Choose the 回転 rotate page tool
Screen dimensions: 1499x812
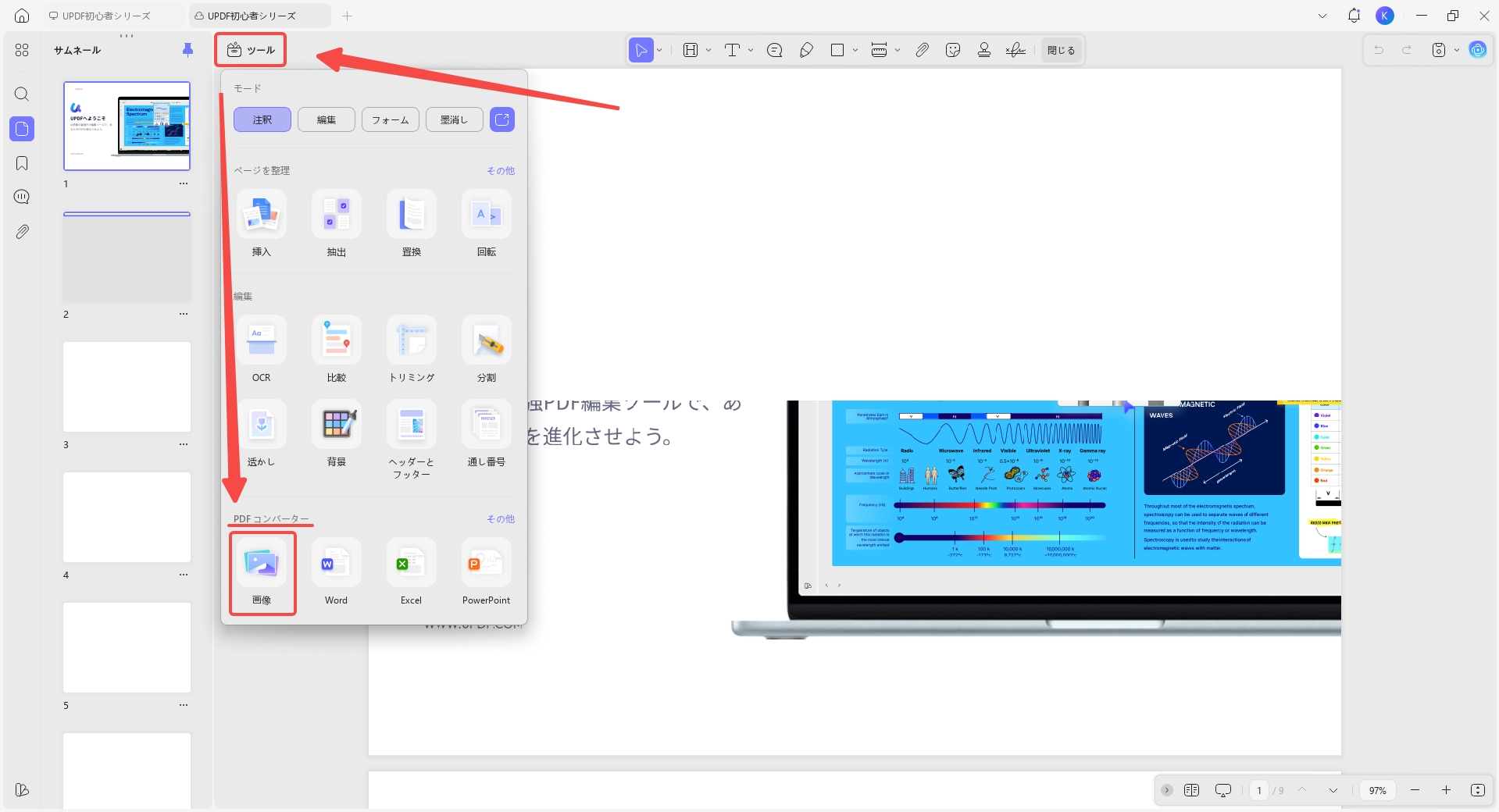(487, 223)
